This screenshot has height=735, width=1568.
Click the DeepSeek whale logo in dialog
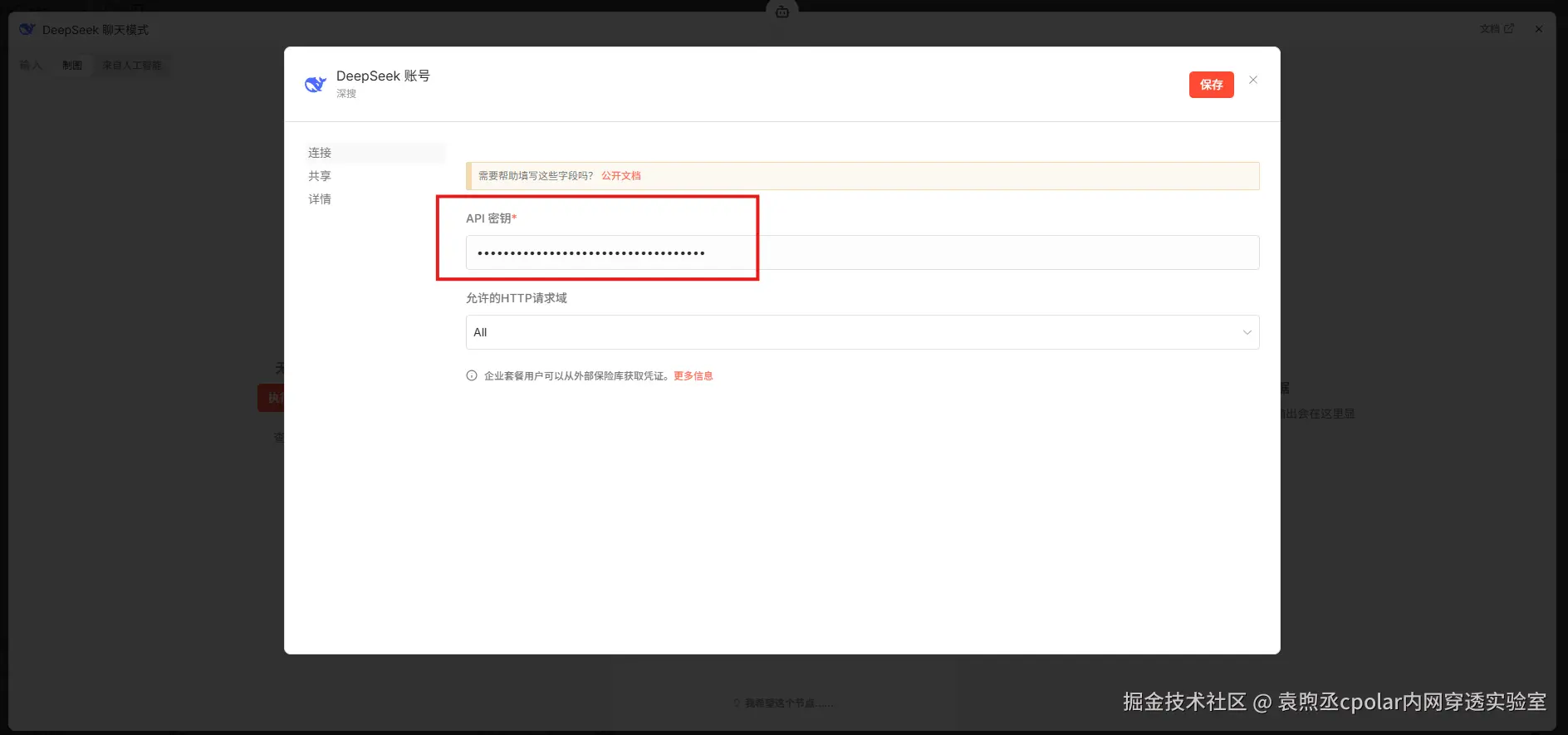point(316,84)
